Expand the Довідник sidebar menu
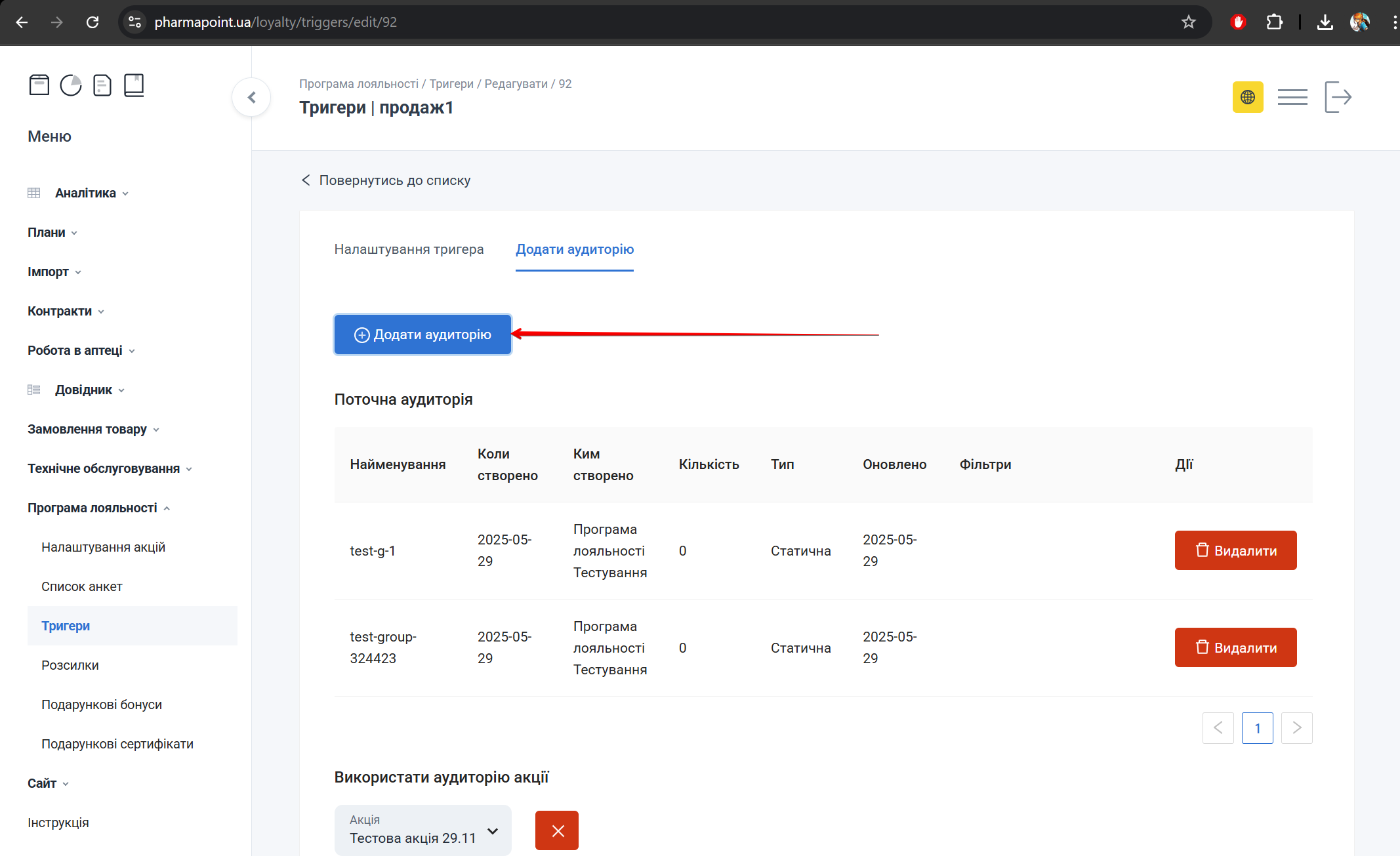1400x856 pixels. coord(83,390)
